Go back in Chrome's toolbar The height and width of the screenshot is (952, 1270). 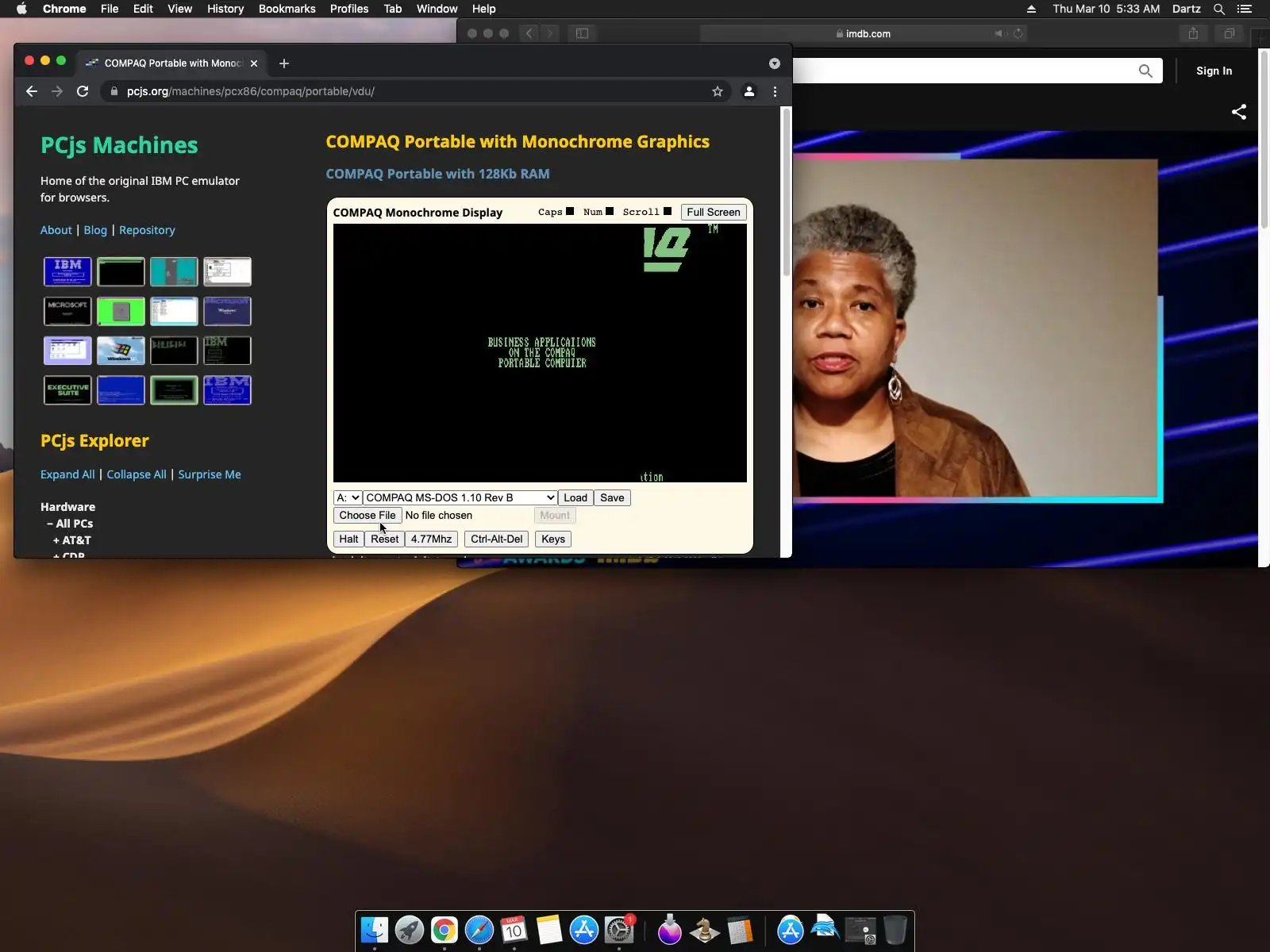point(32,91)
